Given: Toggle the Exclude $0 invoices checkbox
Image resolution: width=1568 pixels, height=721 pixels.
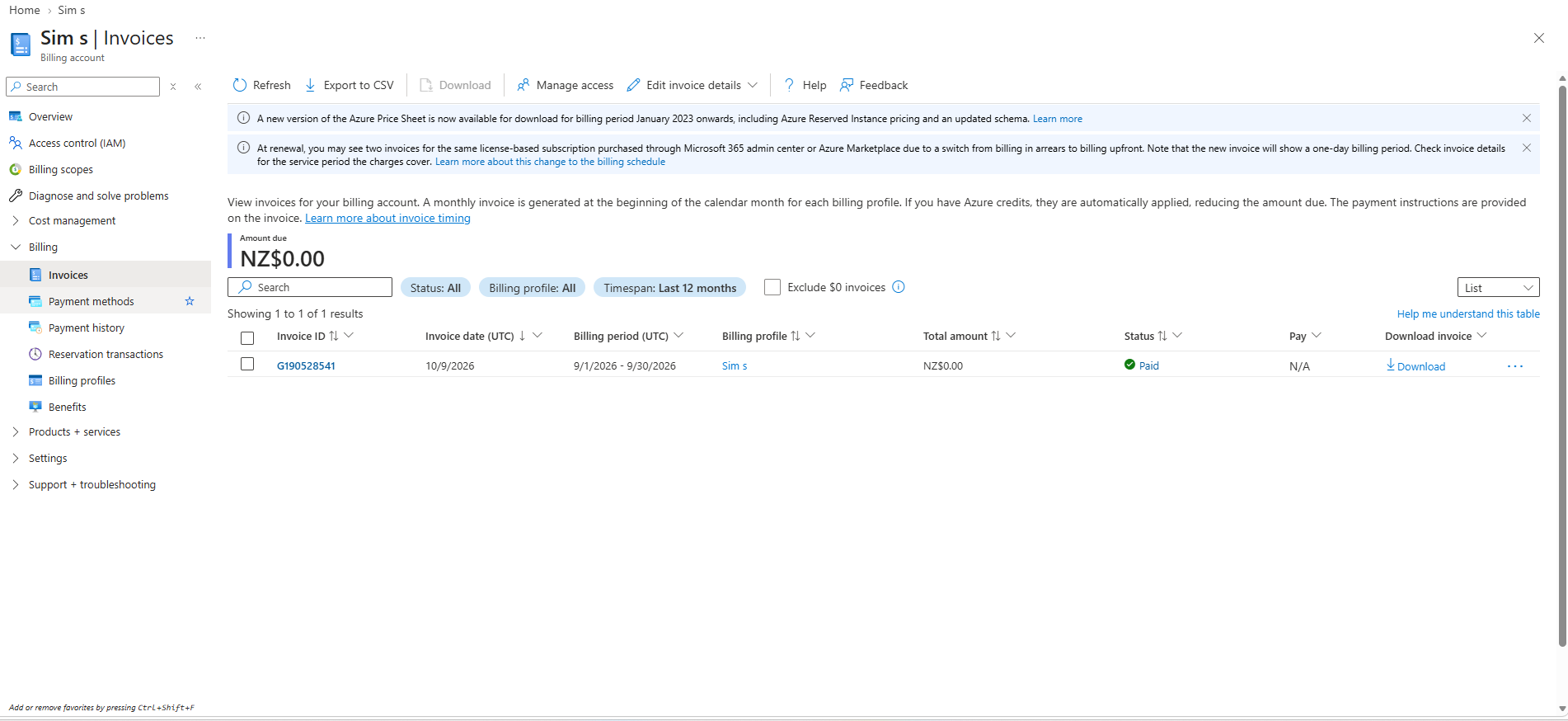Looking at the screenshot, I should pos(772,287).
